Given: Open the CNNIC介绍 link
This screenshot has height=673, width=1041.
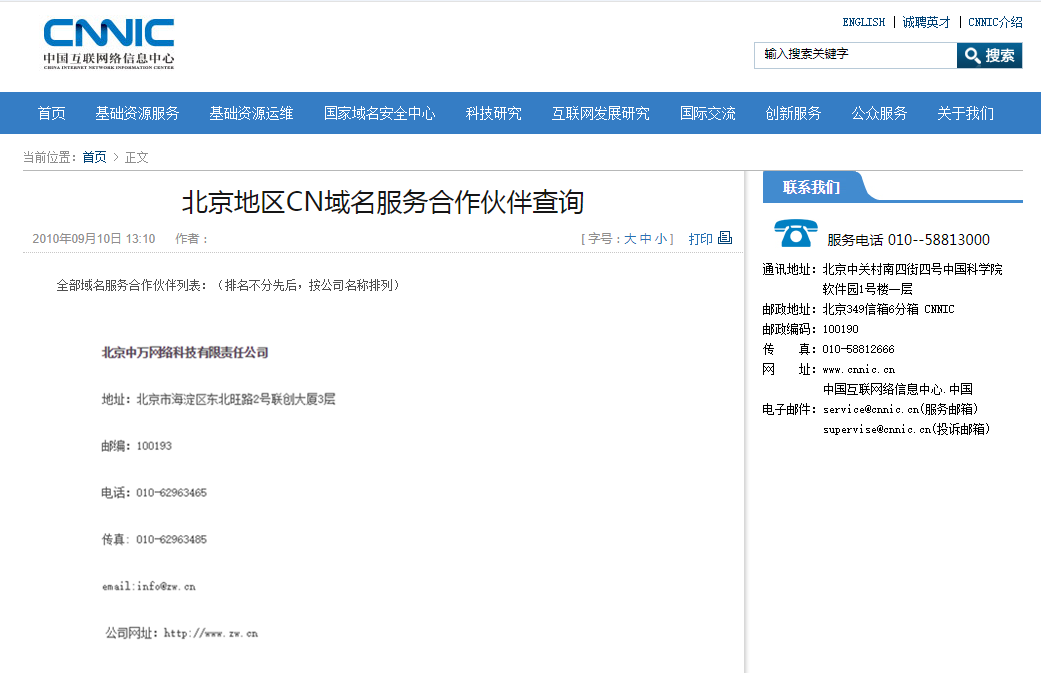Looking at the screenshot, I should click(x=995, y=23).
